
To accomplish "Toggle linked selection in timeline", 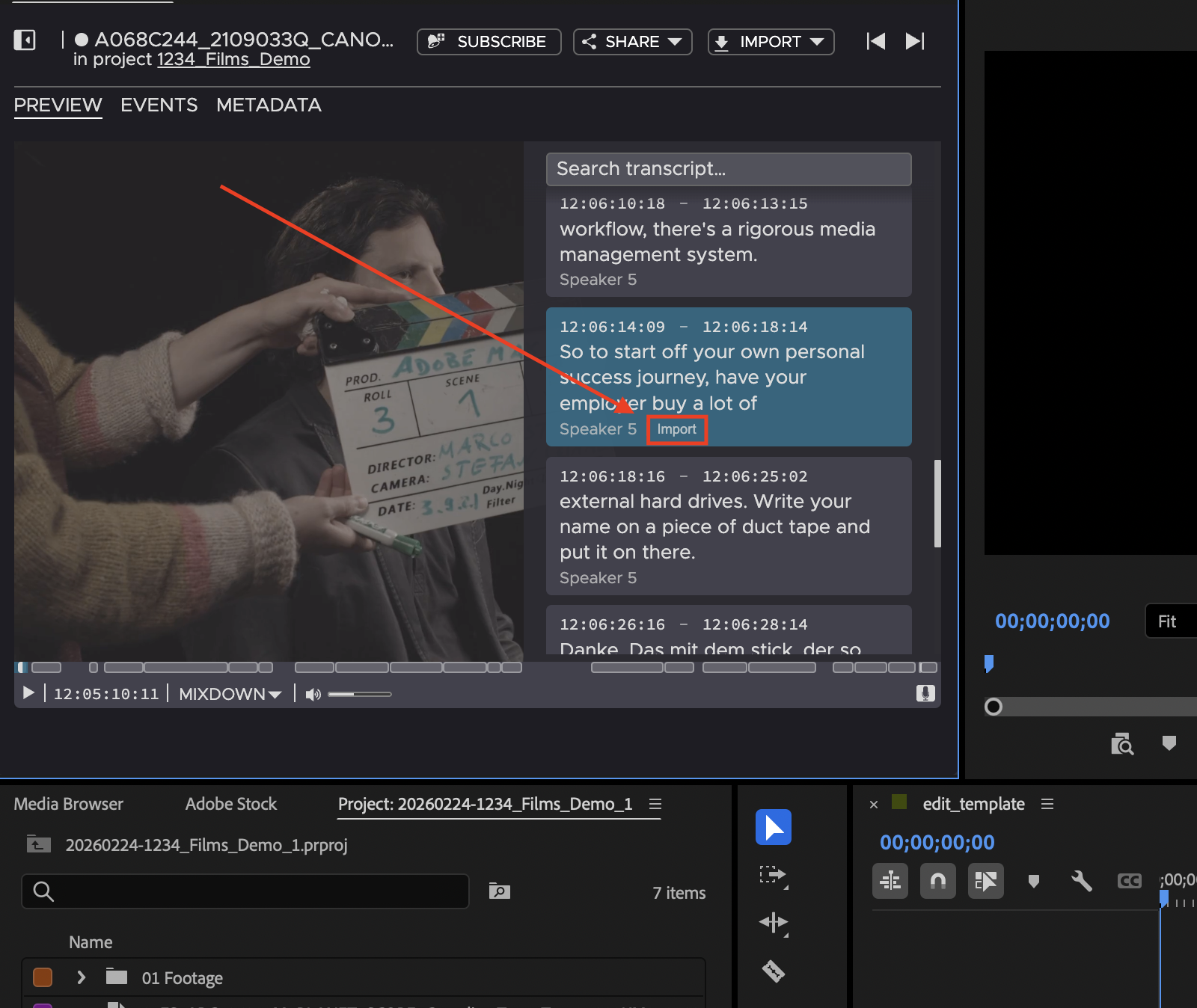I will pos(985,881).
